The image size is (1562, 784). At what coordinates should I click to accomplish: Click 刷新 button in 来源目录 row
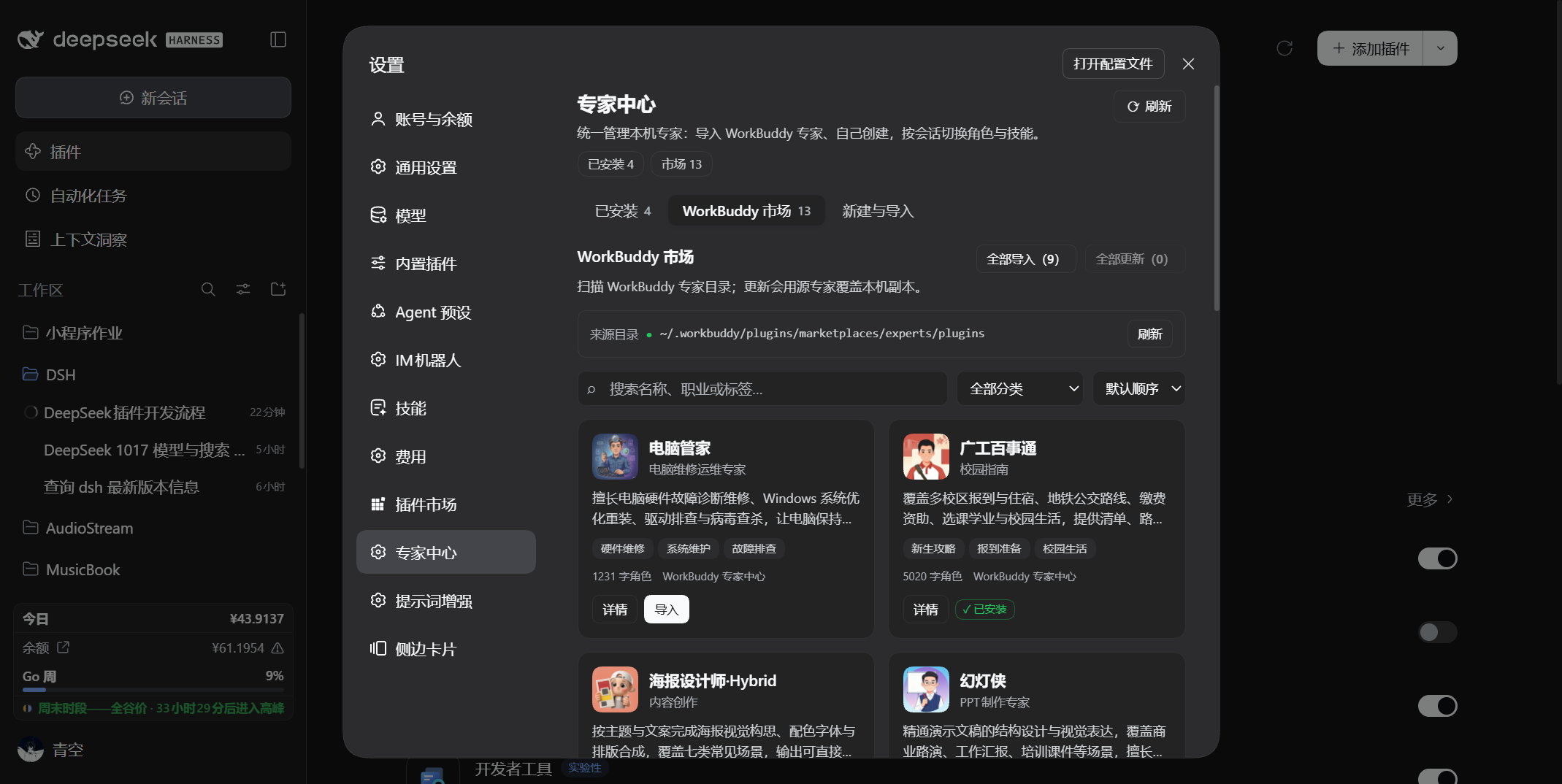(1150, 334)
